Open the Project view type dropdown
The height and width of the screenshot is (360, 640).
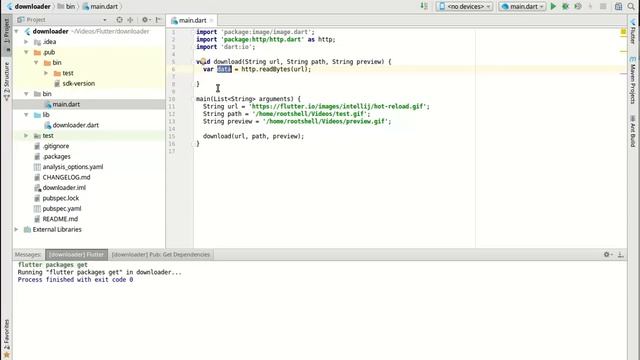tap(104, 20)
